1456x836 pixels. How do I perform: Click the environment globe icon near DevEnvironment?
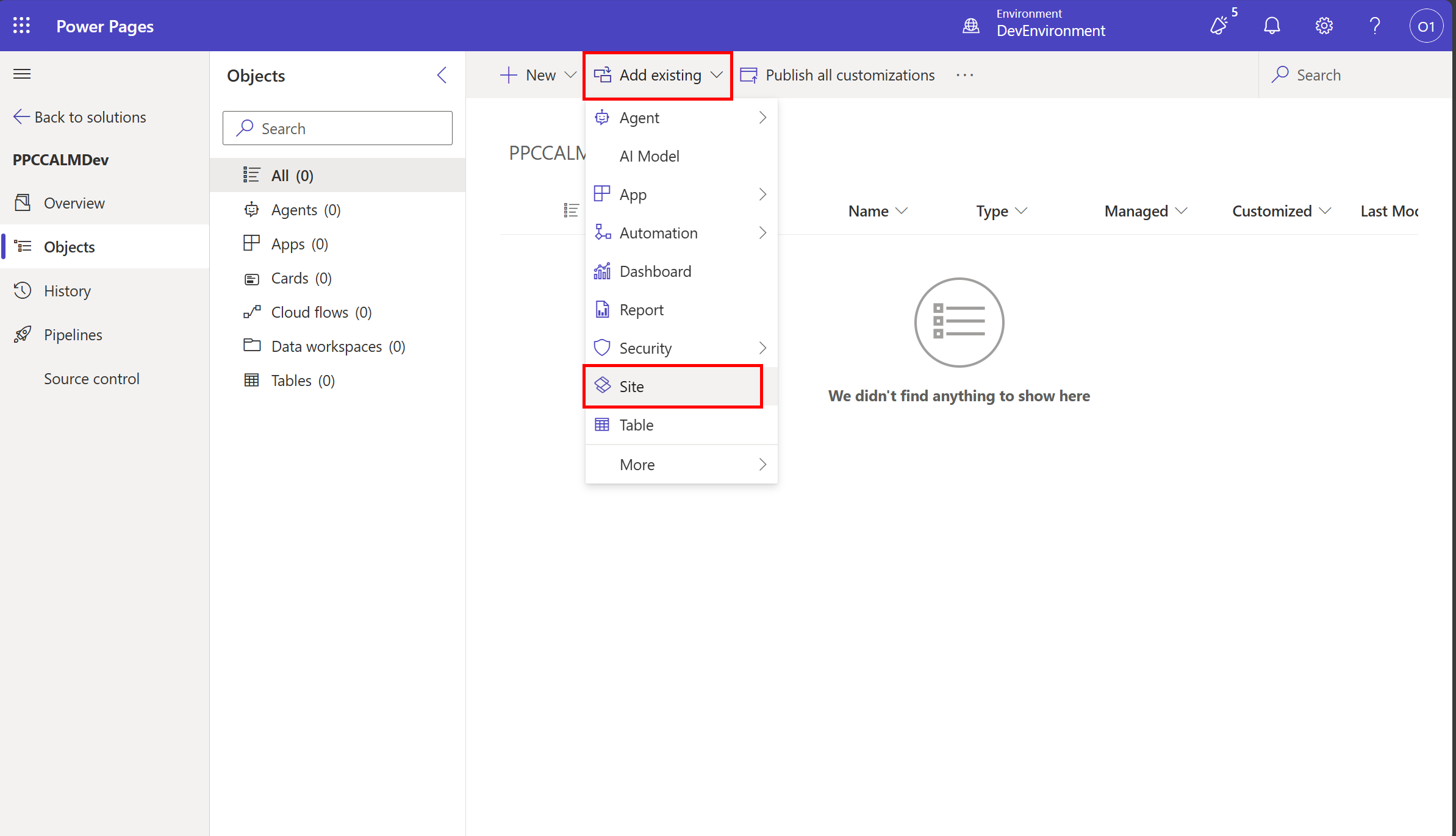click(970, 26)
